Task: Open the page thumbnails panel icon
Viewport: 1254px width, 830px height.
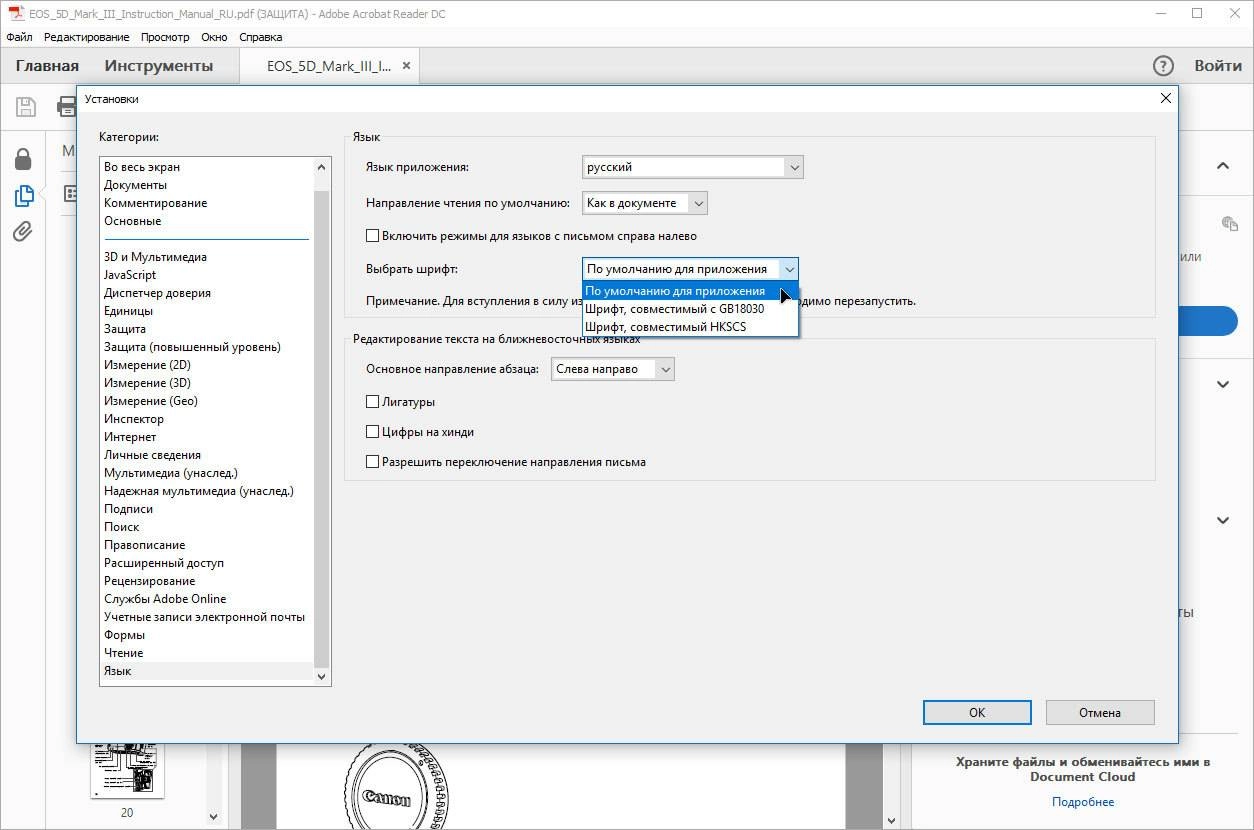Action: point(23,195)
